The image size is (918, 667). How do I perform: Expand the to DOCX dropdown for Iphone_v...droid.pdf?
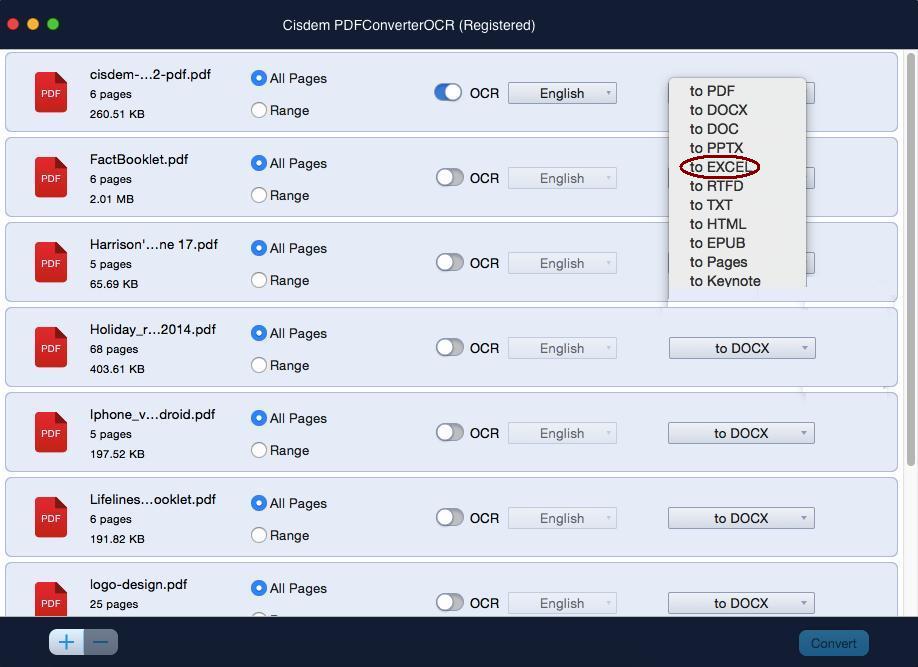742,432
